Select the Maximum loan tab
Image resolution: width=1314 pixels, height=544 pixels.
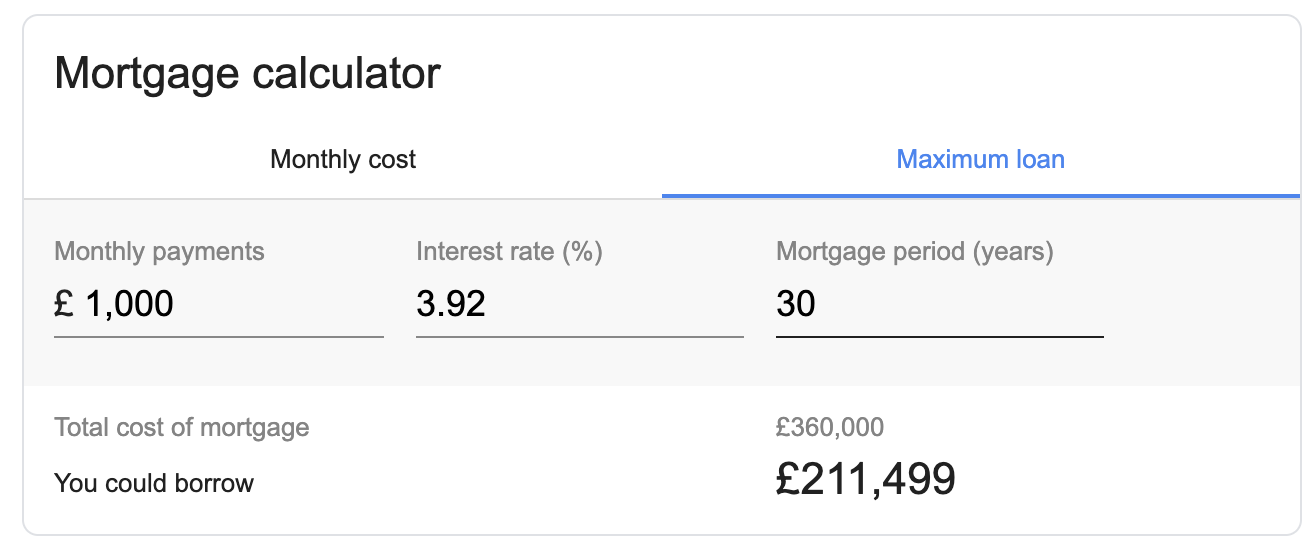point(980,159)
